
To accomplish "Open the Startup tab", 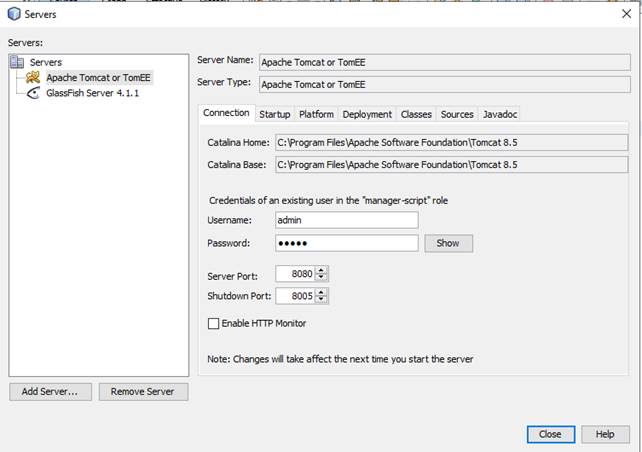I will point(275,114).
